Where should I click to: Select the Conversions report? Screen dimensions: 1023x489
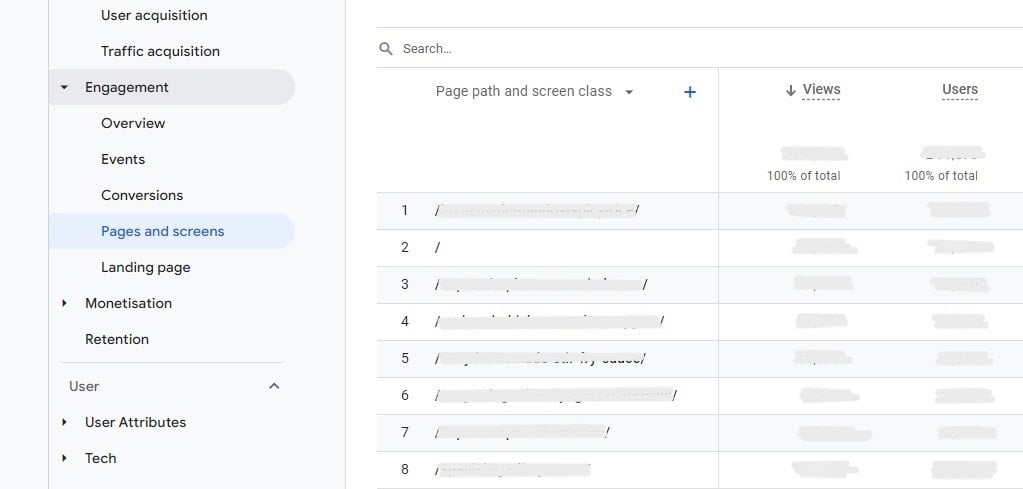pyautogui.click(x=142, y=195)
